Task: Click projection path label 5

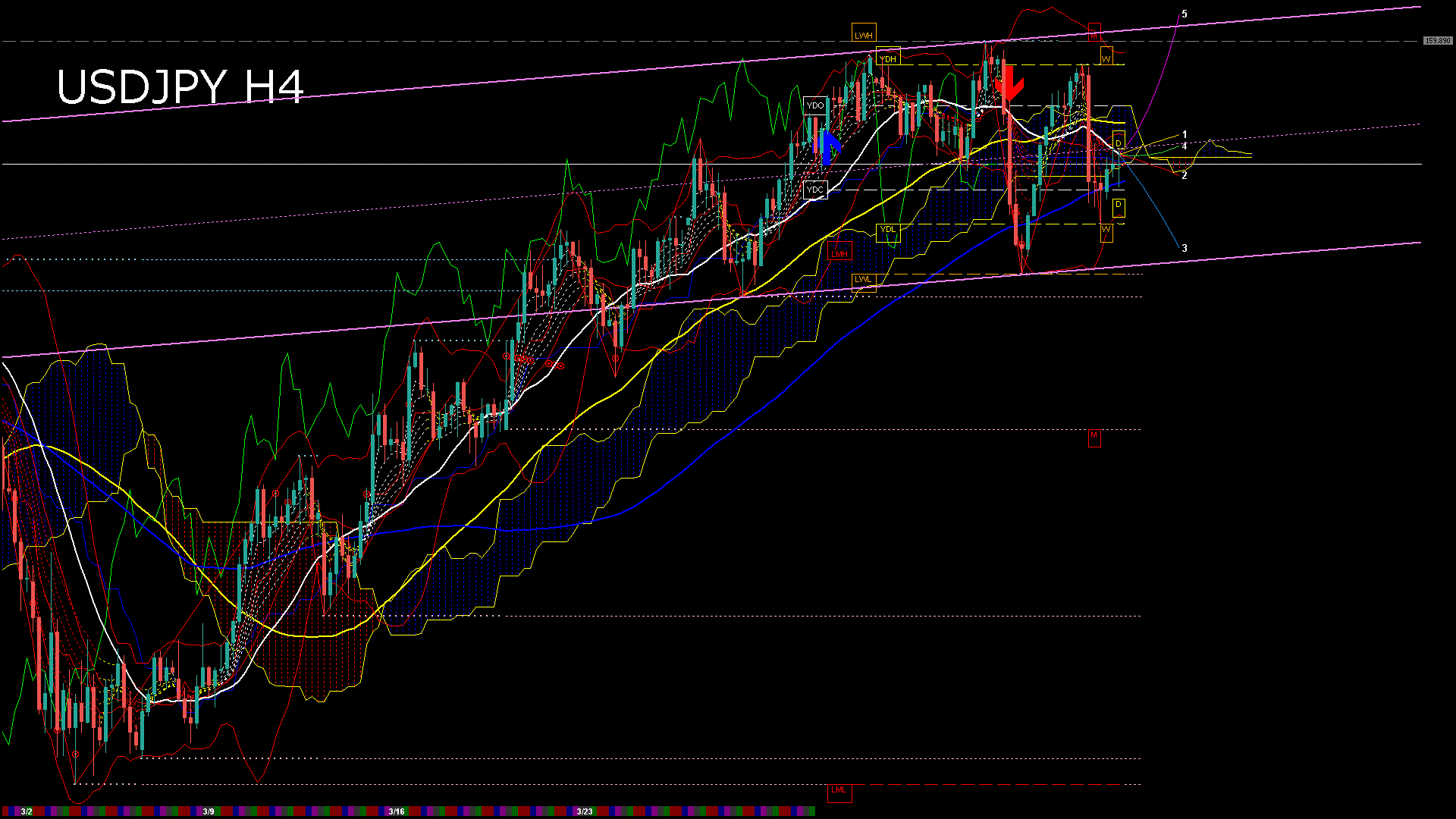Action: point(1185,14)
